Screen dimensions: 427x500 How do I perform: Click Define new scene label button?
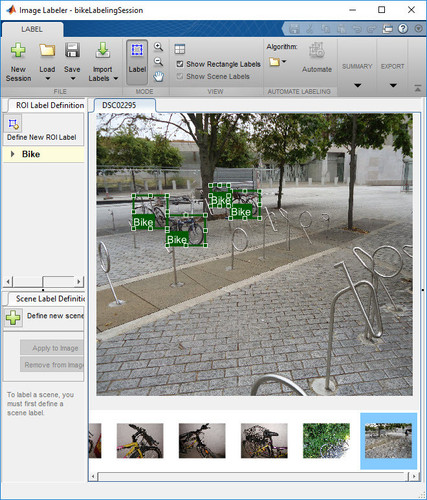click(13, 317)
